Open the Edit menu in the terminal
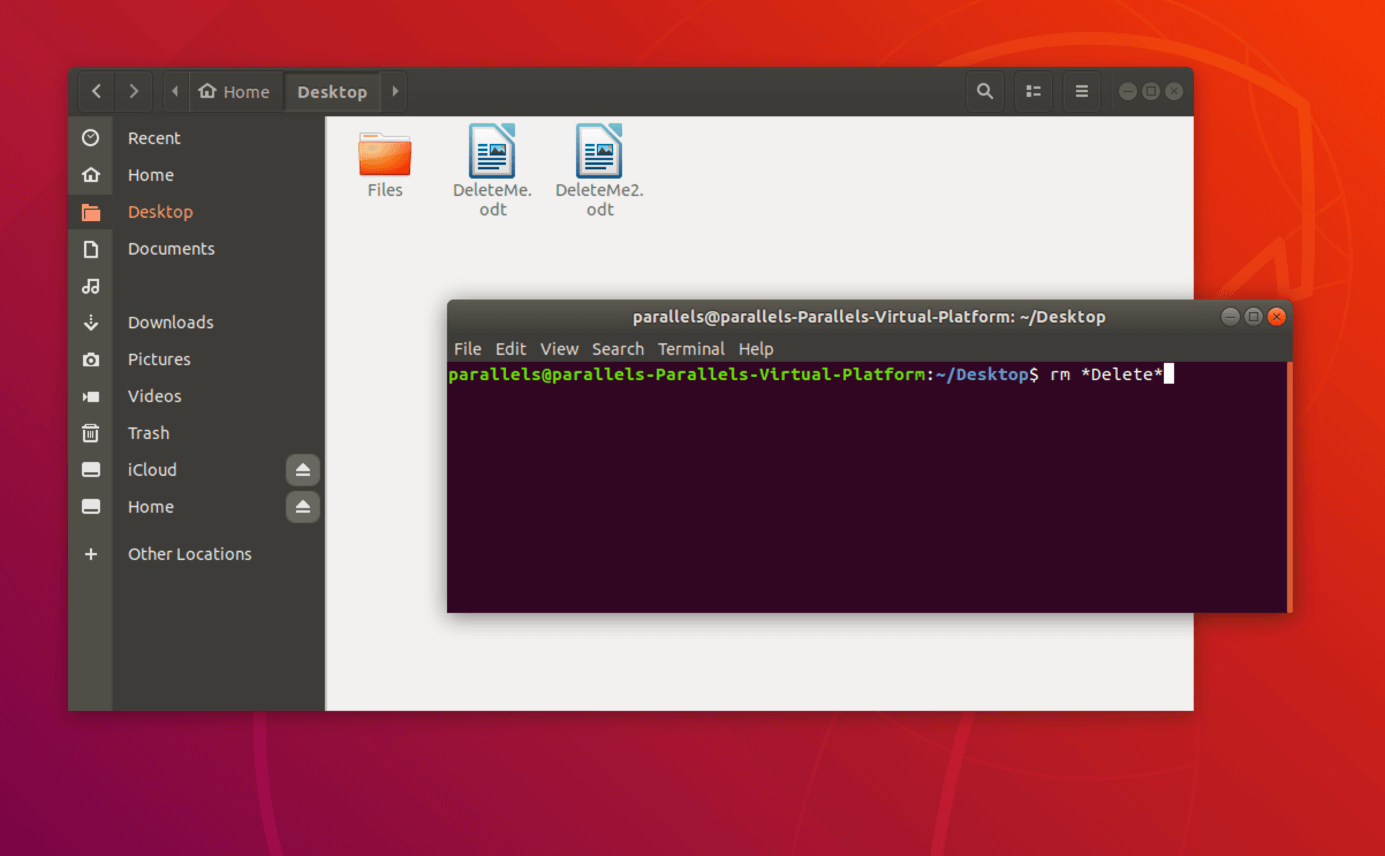Screen dimensions: 1385x856 (x=511, y=349)
